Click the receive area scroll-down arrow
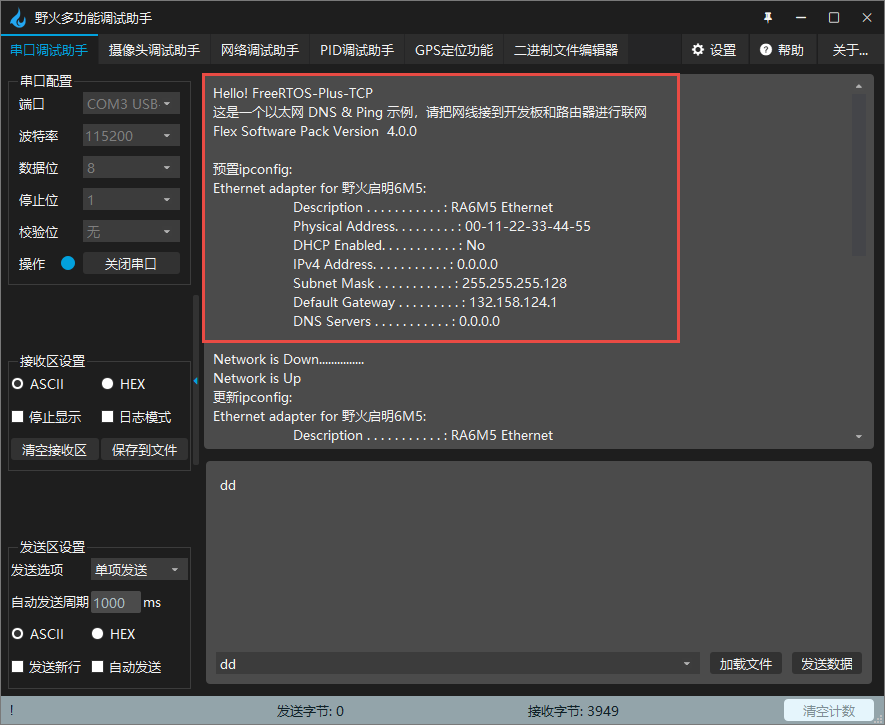 858,436
